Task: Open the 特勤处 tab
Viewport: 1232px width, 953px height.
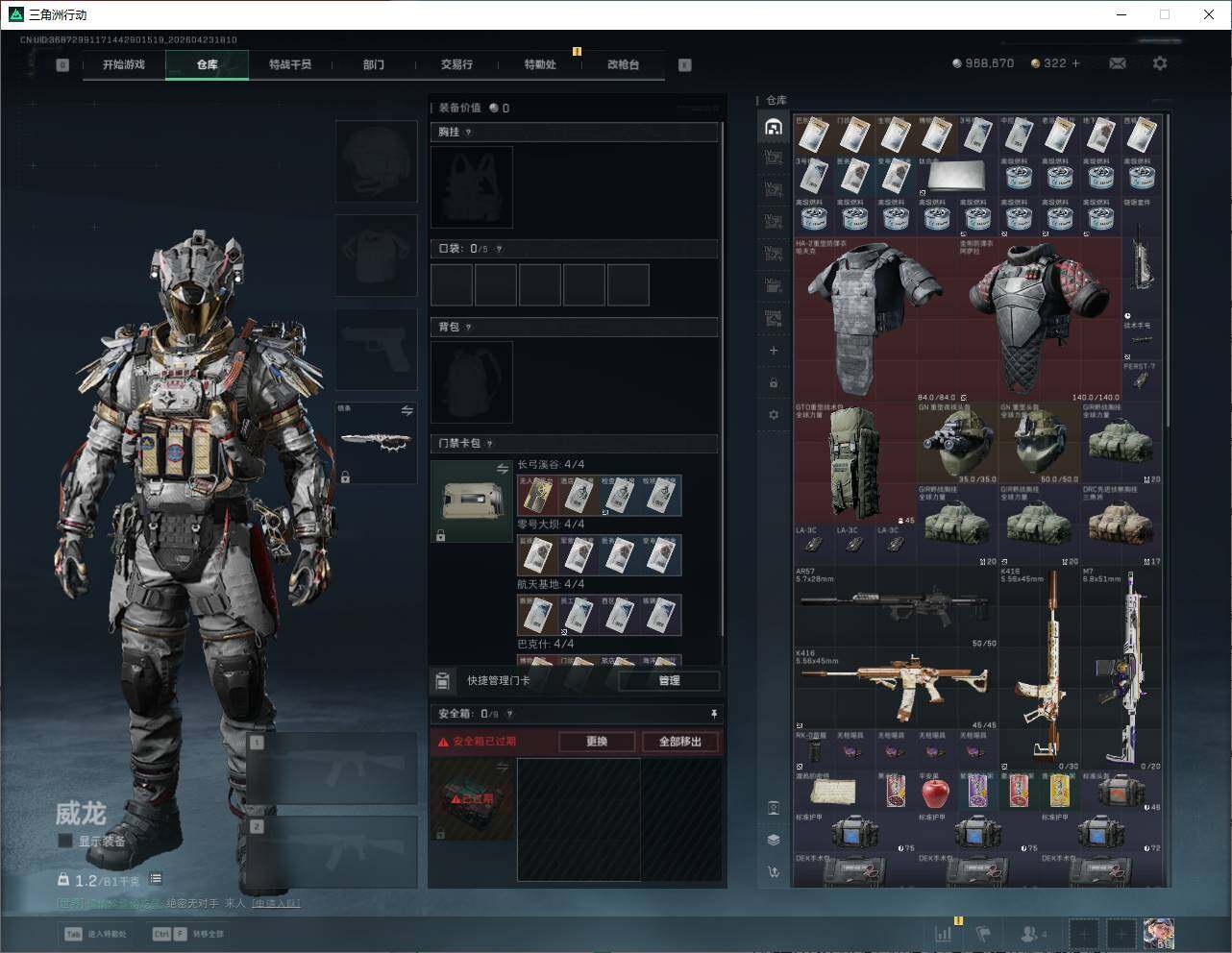Action: point(540,64)
